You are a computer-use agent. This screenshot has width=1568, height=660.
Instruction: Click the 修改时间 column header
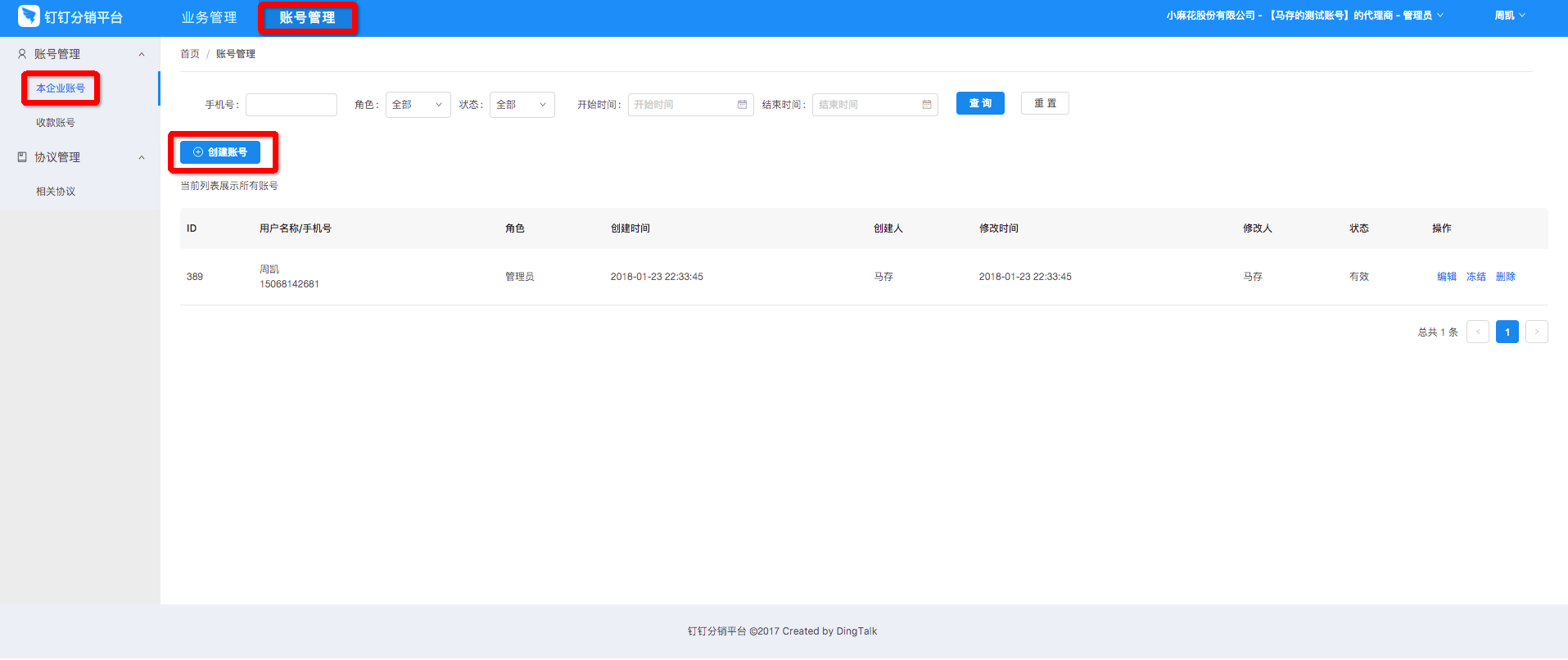(999, 228)
